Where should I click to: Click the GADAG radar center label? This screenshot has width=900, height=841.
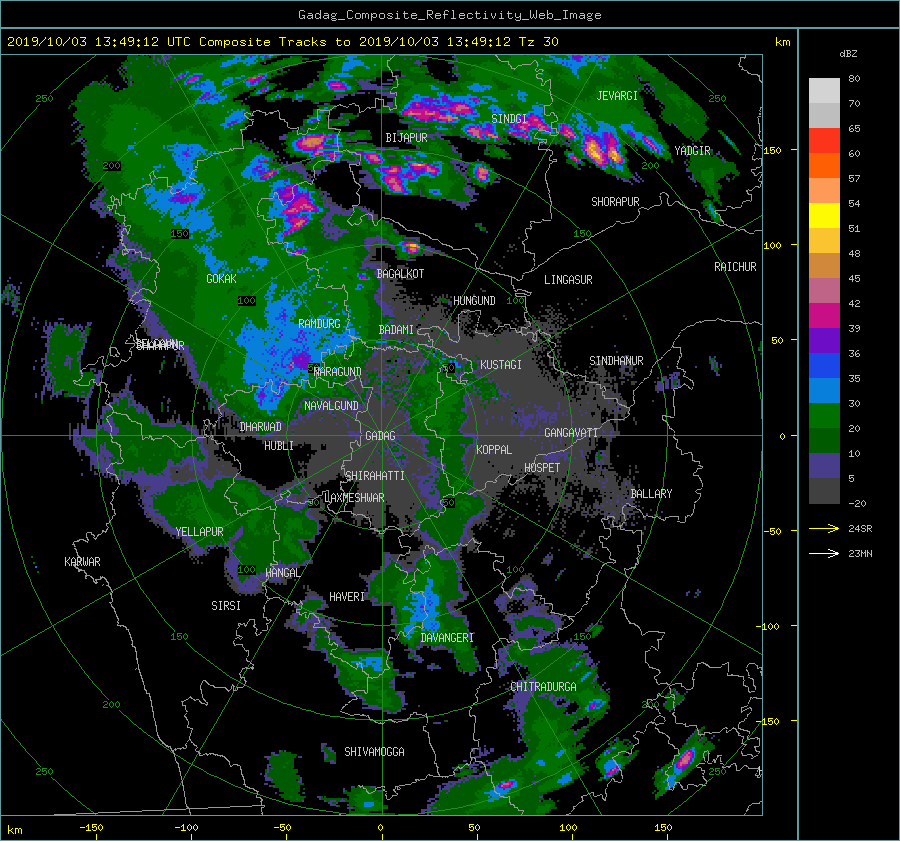pyautogui.click(x=381, y=436)
